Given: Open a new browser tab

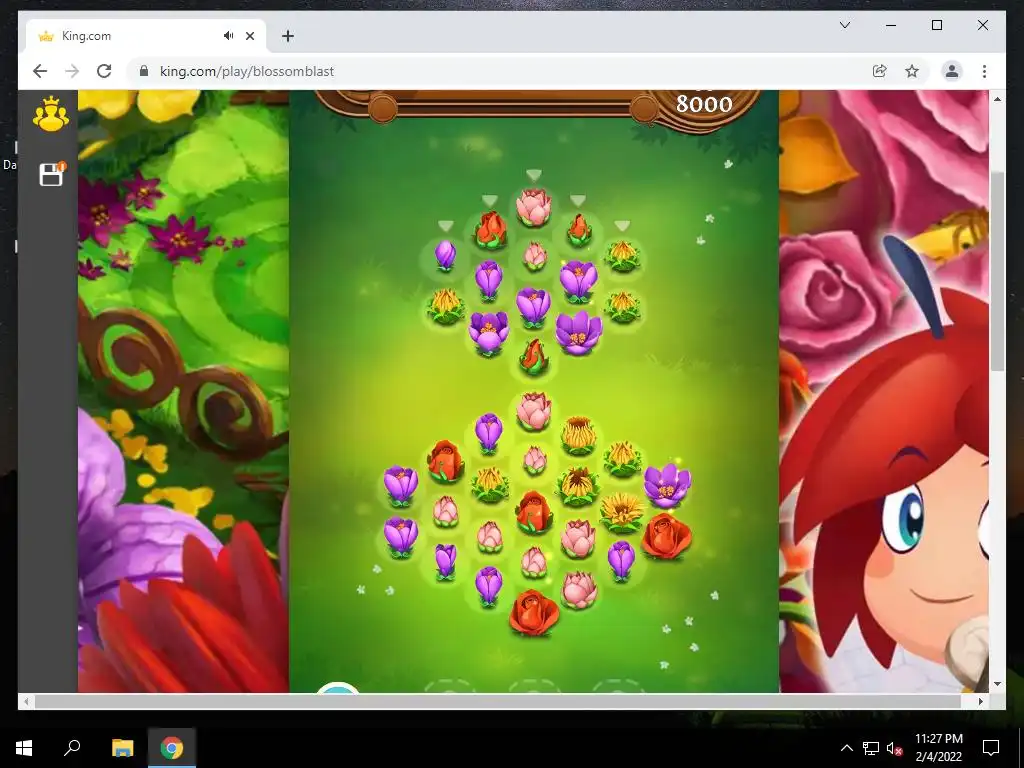Looking at the screenshot, I should pyautogui.click(x=287, y=36).
